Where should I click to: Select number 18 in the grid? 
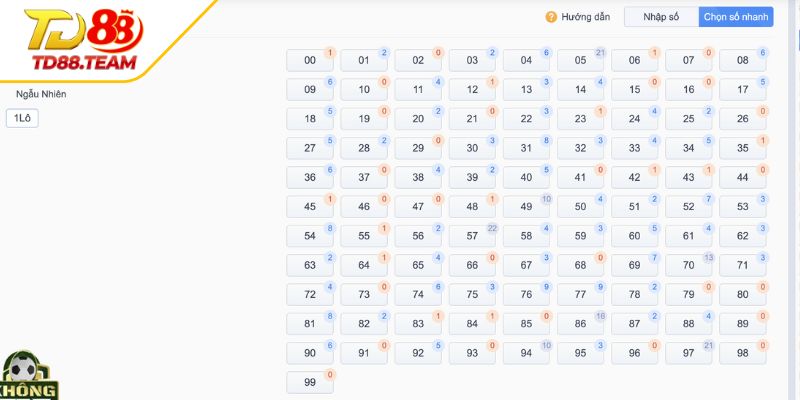[310, 119]
